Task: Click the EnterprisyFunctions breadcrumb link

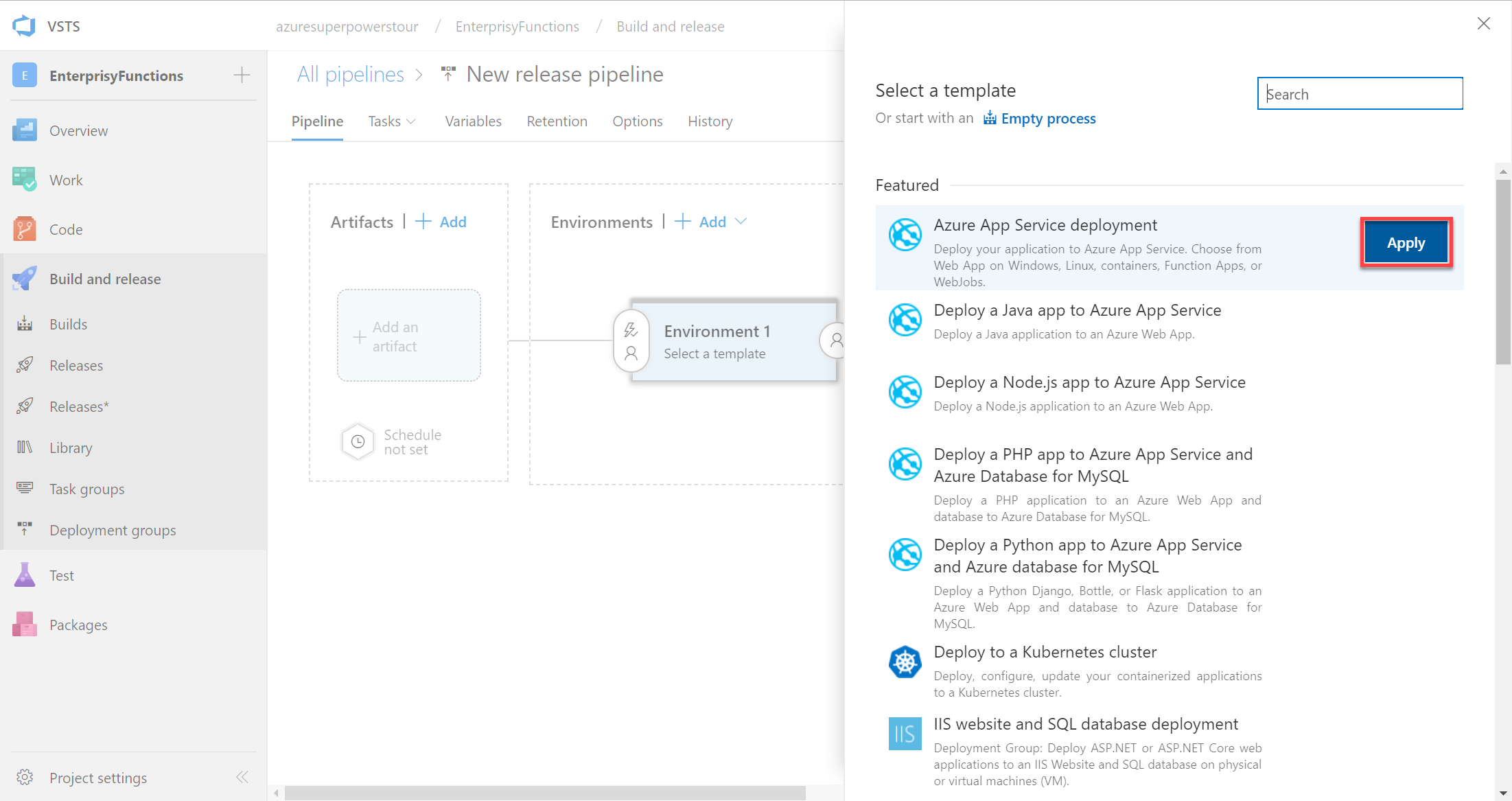Action: coord(517,27)
